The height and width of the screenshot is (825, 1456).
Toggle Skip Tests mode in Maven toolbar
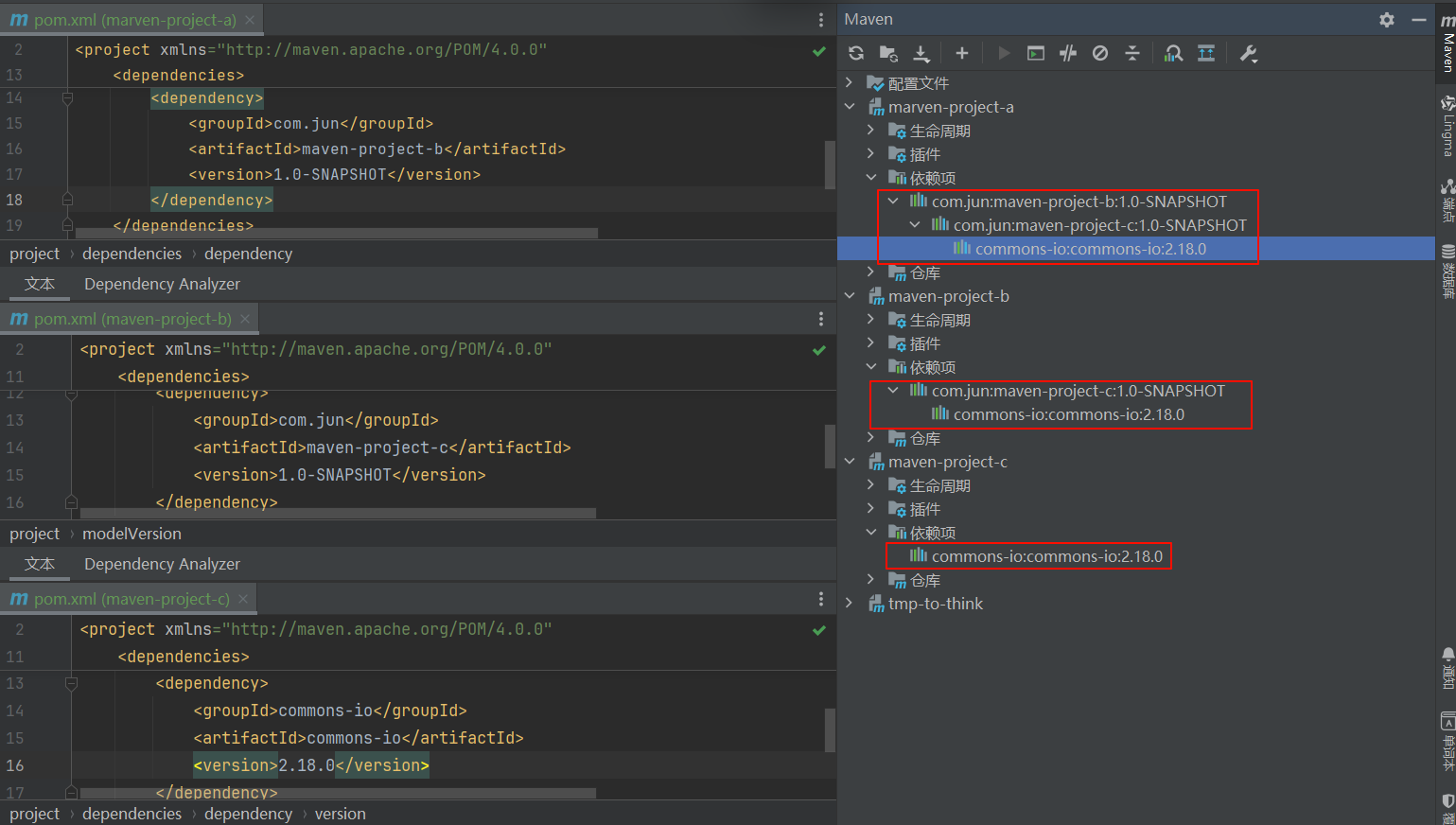[x=1100, y=54]
